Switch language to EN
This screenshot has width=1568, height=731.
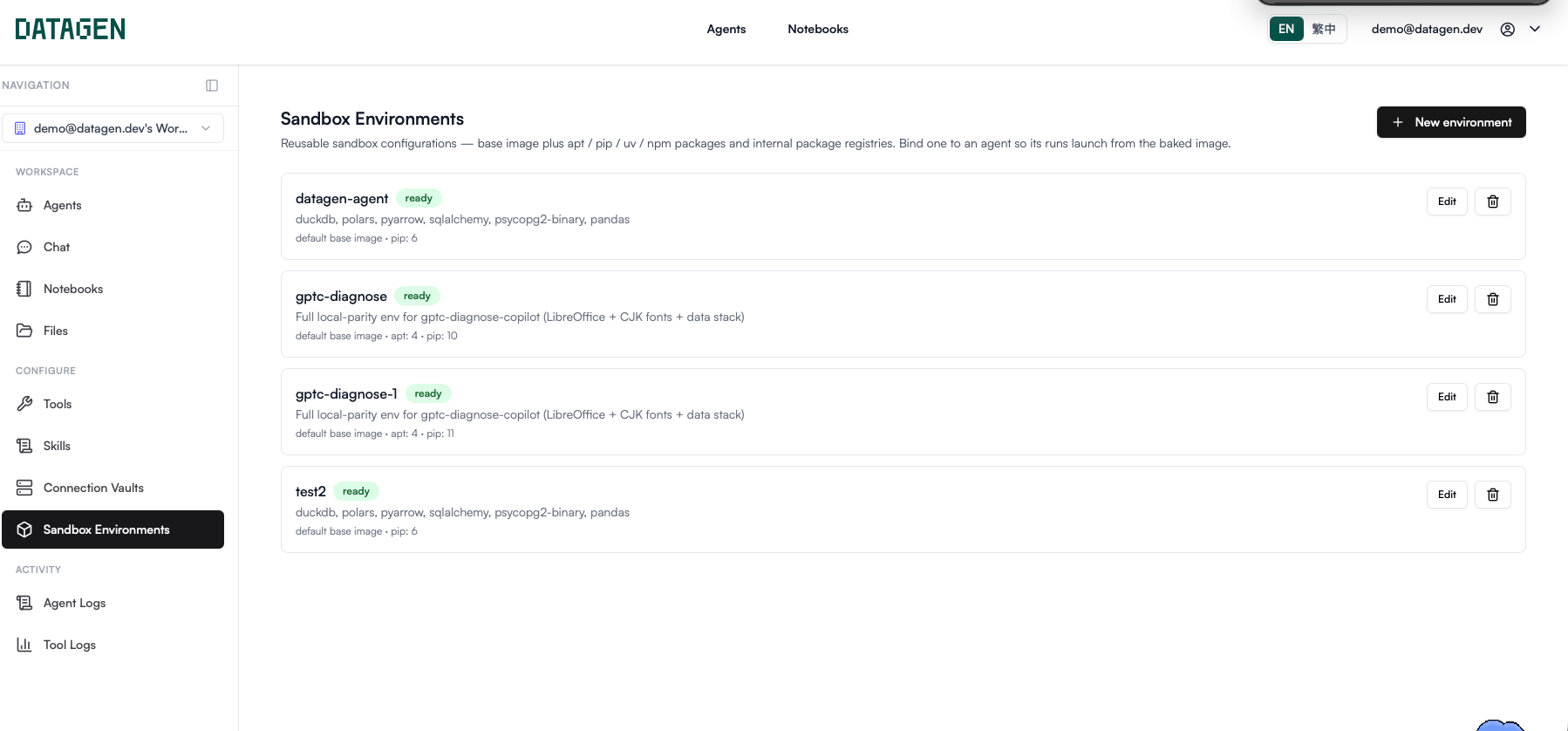coord(1286,29)
